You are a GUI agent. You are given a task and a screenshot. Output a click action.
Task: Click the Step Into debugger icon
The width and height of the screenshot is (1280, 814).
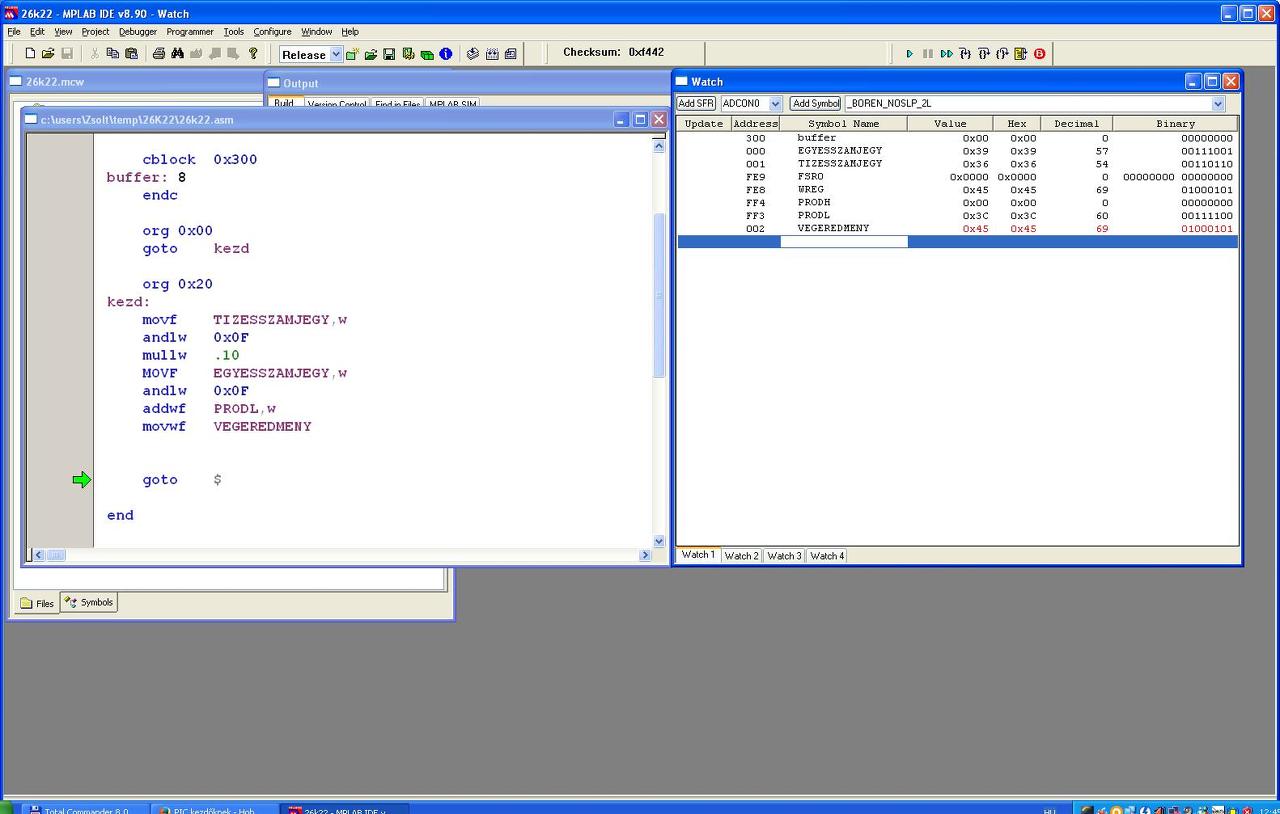pos(965,54)
